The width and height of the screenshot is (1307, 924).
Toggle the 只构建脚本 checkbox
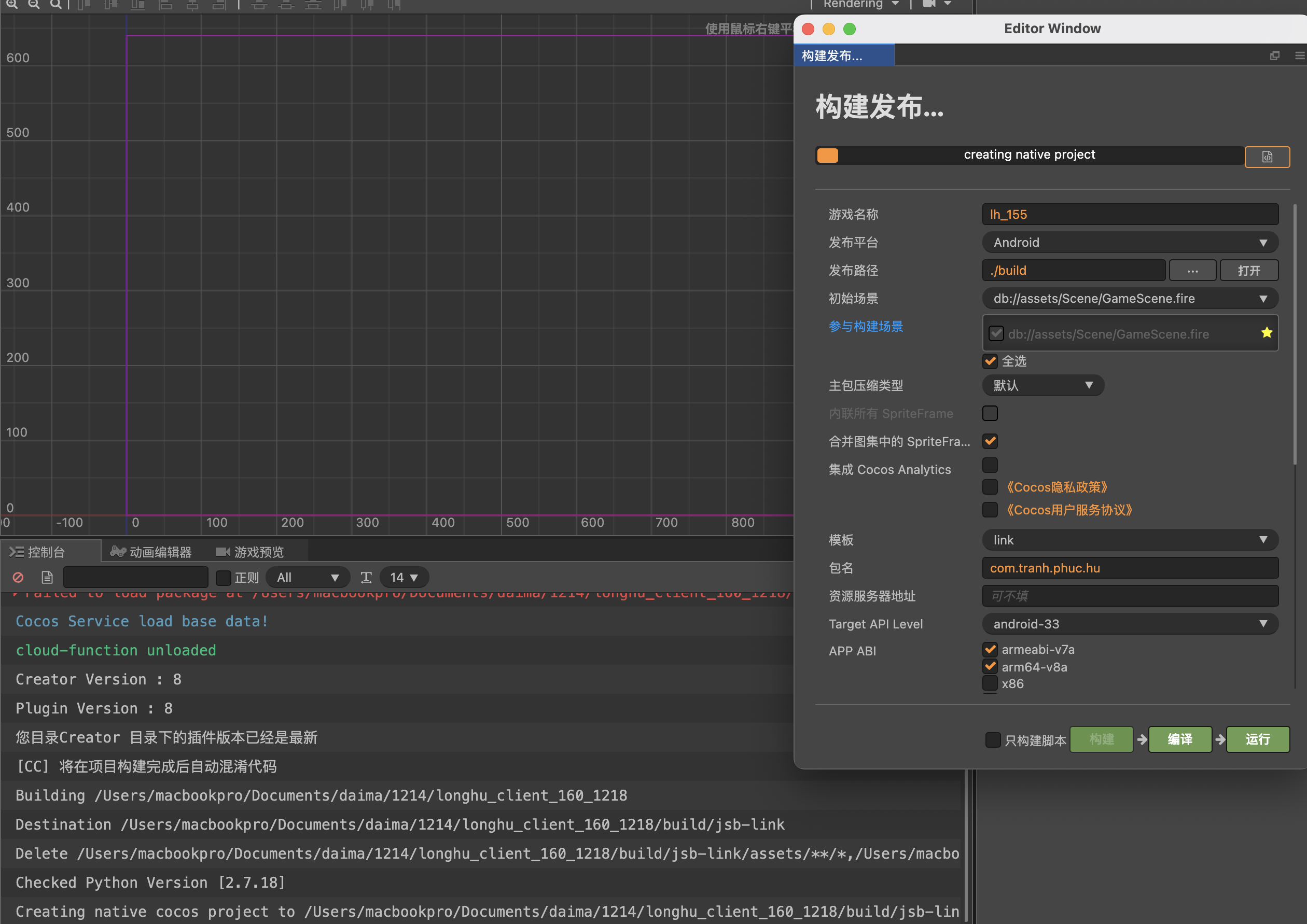pos(993,739)
